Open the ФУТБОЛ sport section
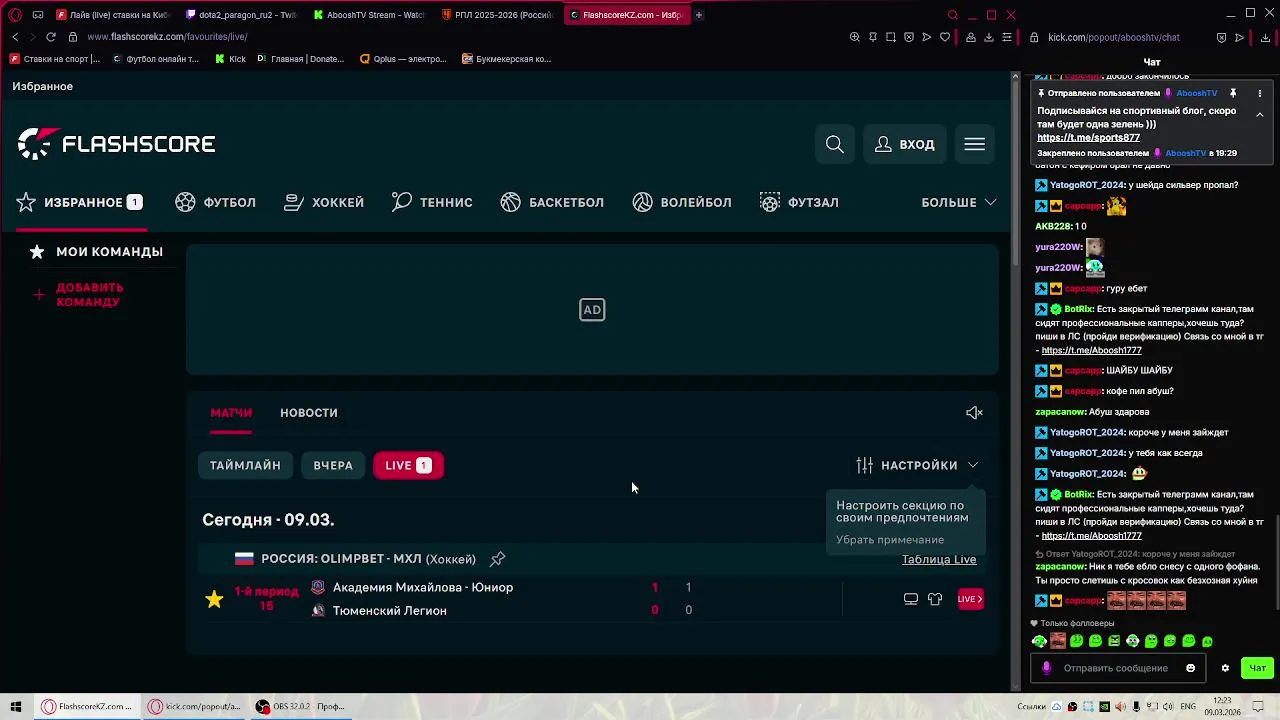This screenshot has width=1280, height=720. [215, 202]
